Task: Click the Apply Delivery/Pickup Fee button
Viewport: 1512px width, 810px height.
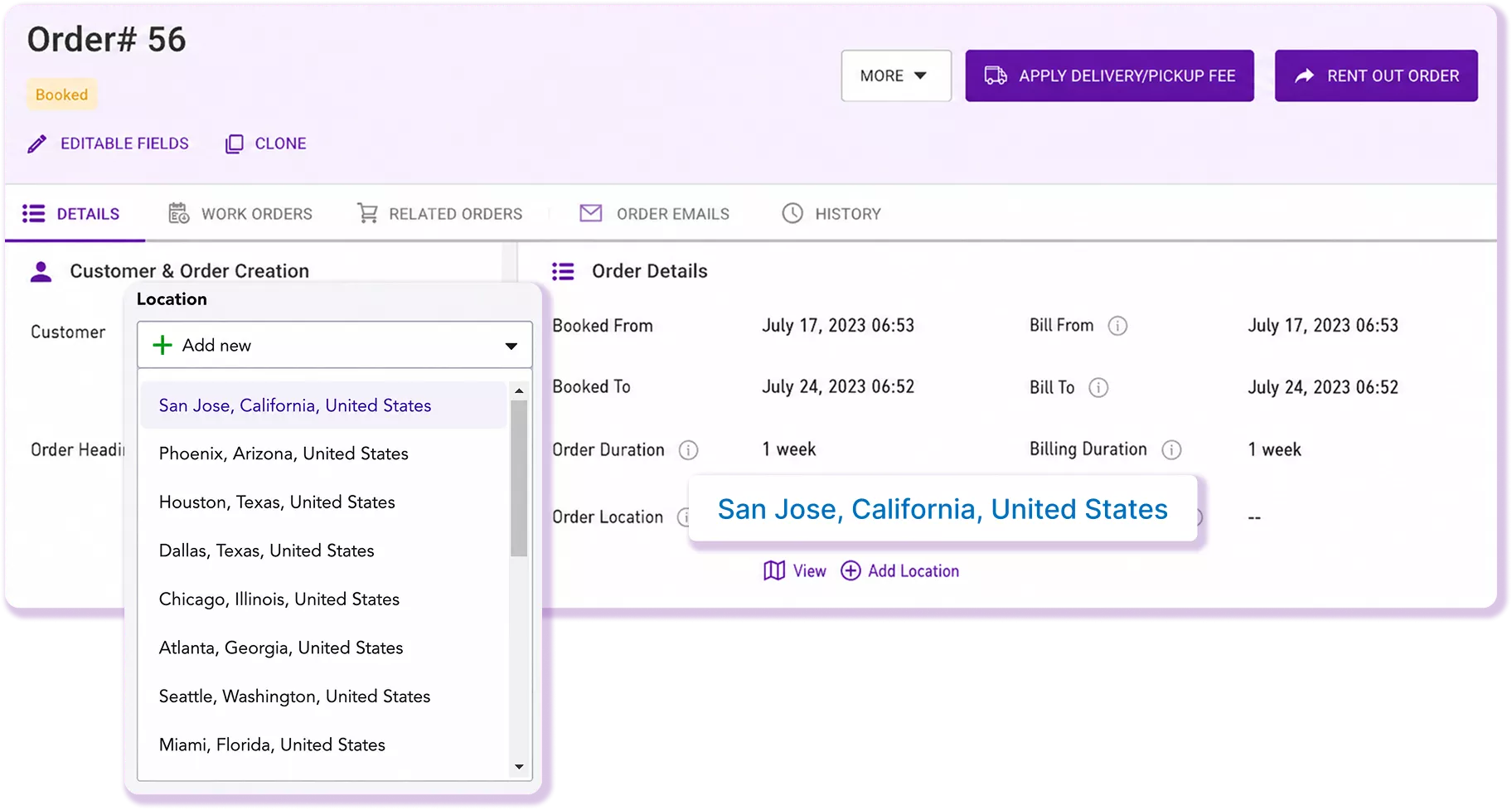Action: click(1109, 76)
